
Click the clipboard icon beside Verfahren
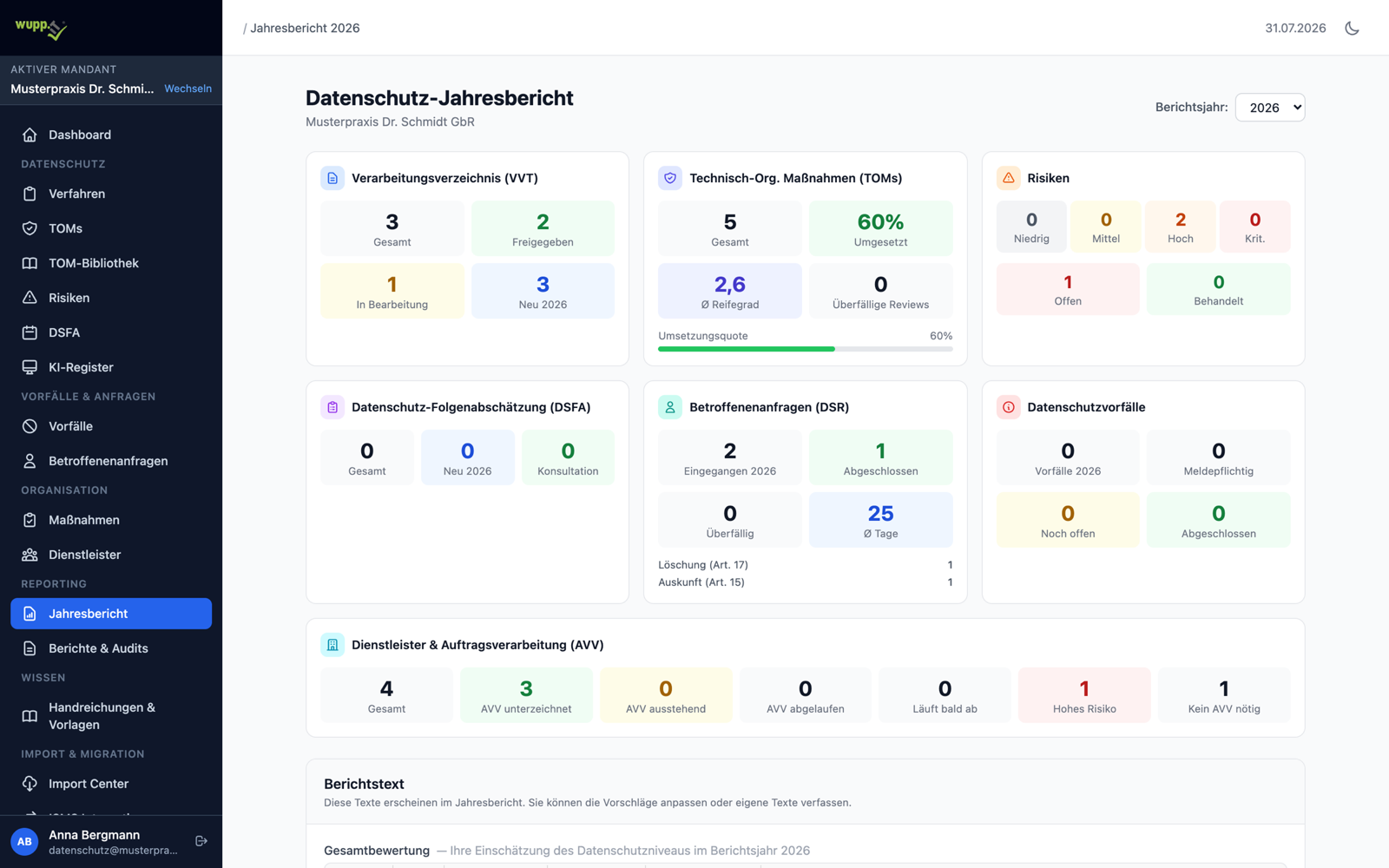tap(30, 194)
